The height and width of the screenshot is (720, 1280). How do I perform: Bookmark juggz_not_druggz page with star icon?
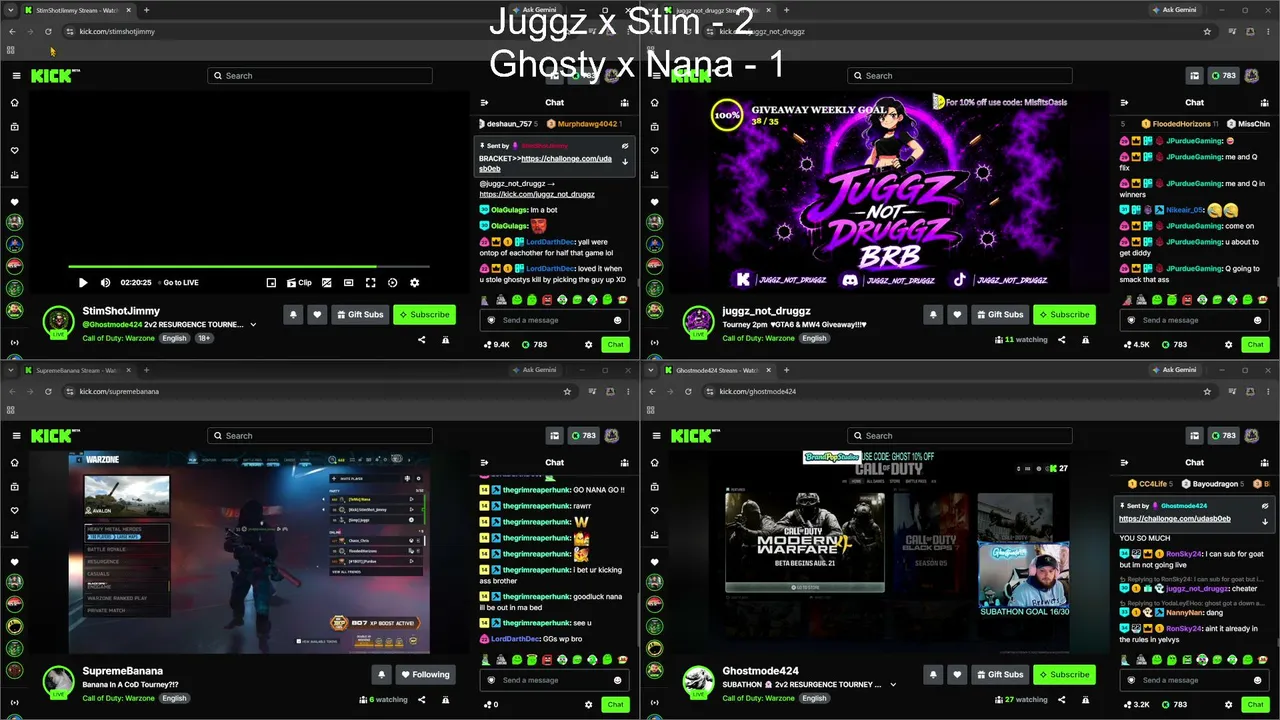click(x=1207, y=31)
